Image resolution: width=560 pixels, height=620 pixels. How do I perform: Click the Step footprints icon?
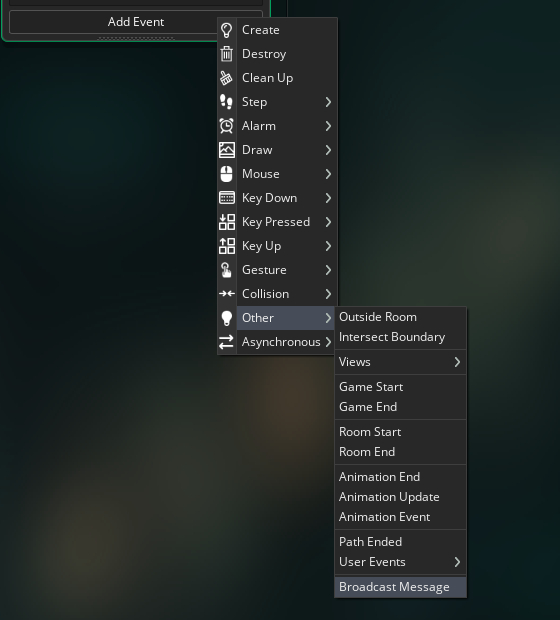[x=227, y=102]
